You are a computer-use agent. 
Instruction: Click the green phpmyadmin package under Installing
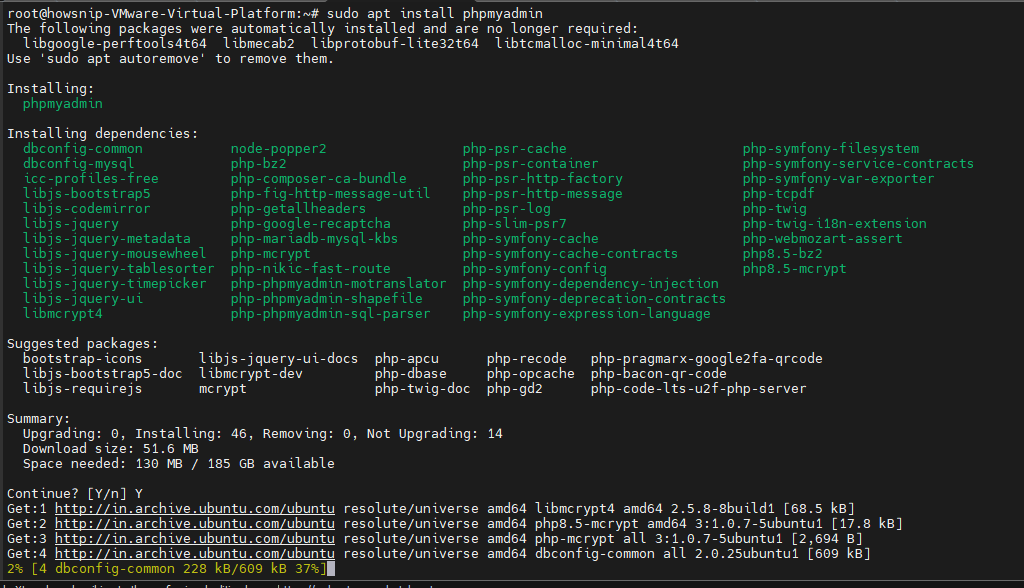pos(63,104)
